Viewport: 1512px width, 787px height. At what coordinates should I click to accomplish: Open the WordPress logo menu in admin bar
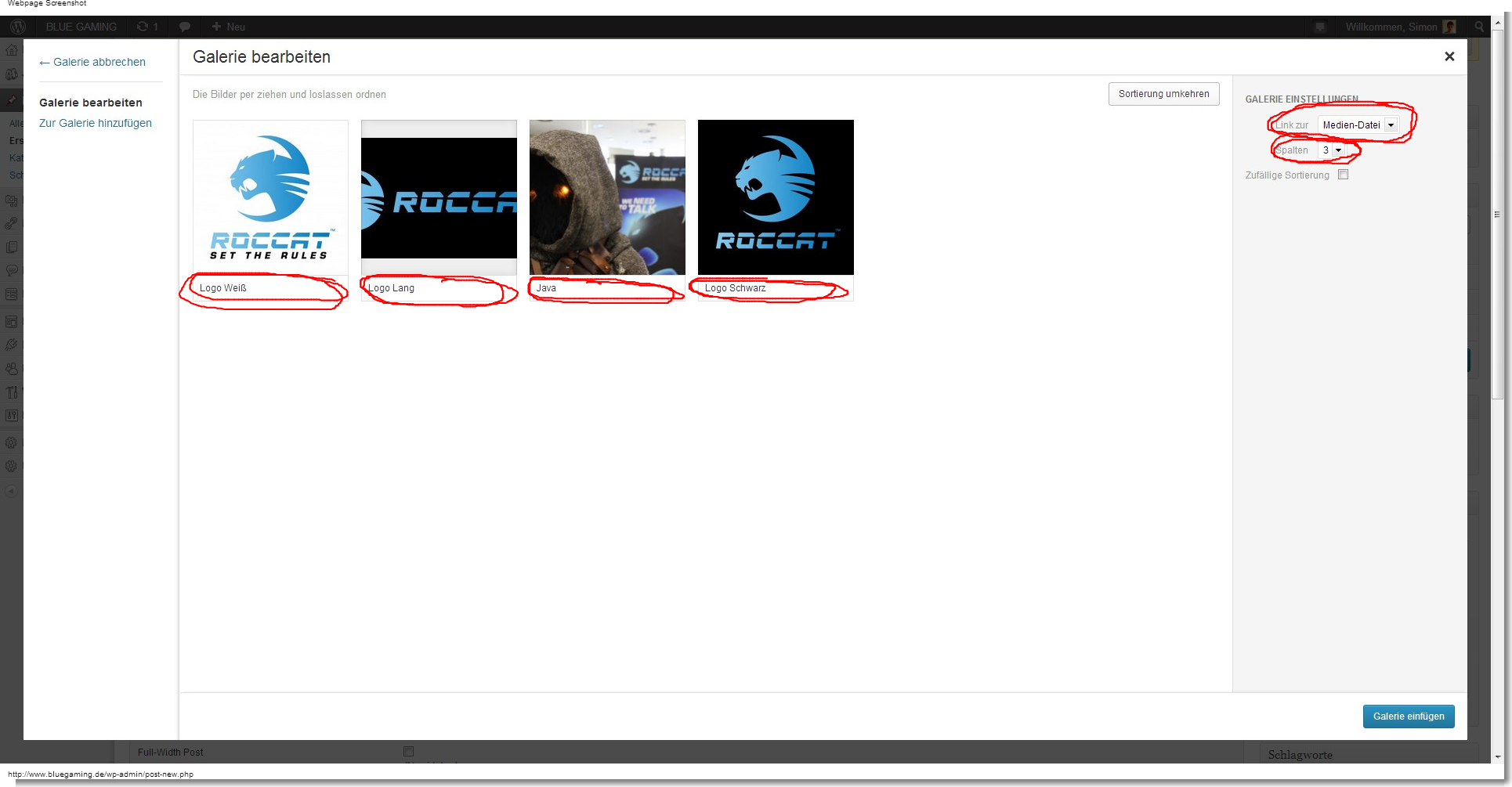coord(17,27)
